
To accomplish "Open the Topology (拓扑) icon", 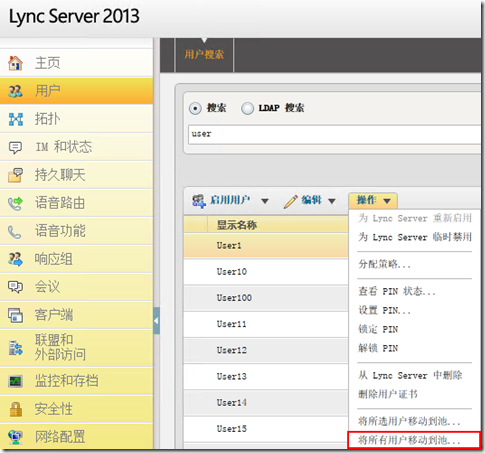I will pos(16,119).
